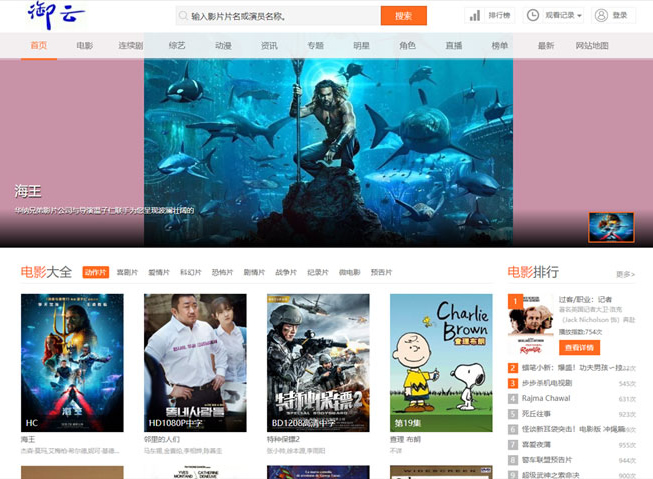
Task: Open the 海王 movie poster
Action: 72,363
